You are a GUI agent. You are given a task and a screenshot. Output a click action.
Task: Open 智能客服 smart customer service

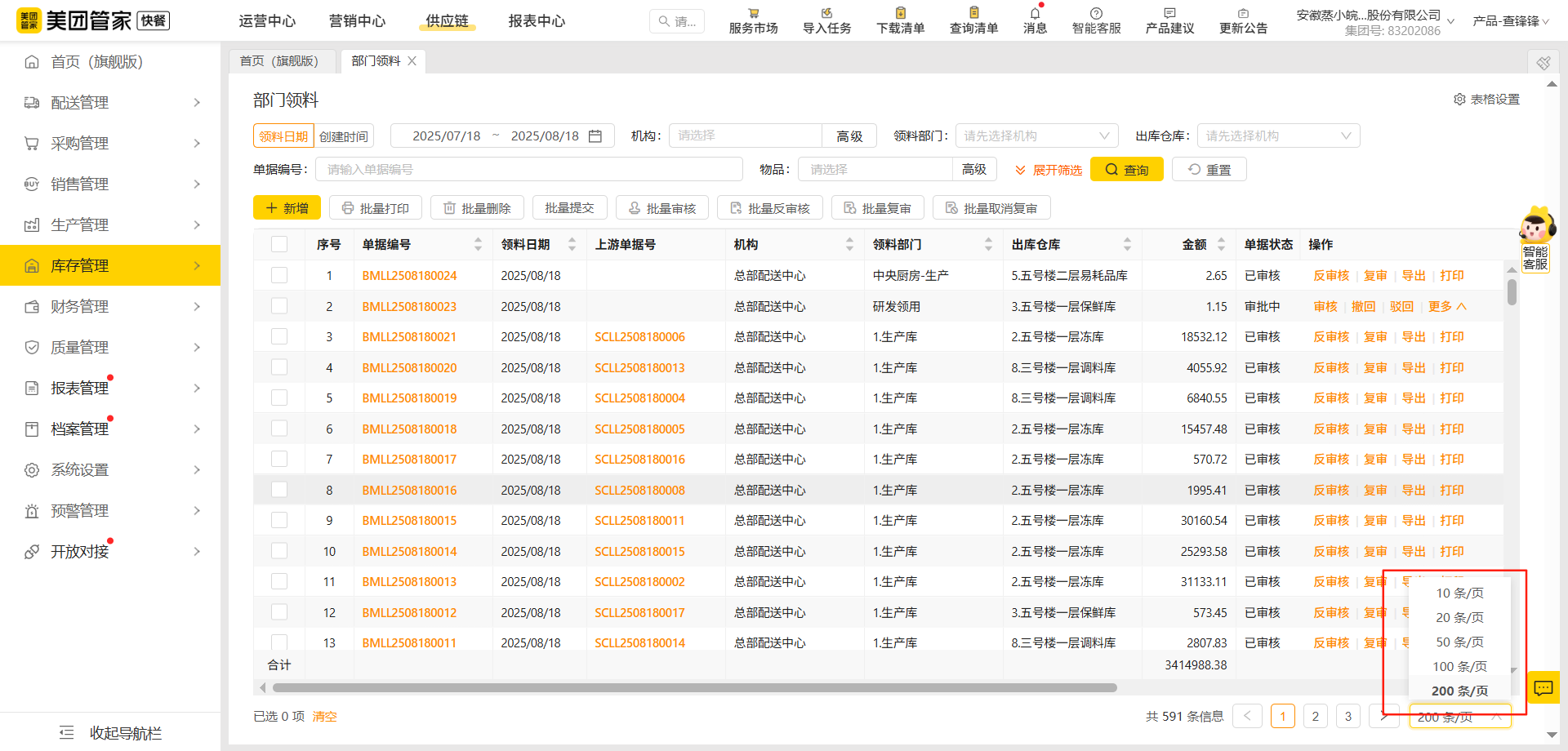1096,20
